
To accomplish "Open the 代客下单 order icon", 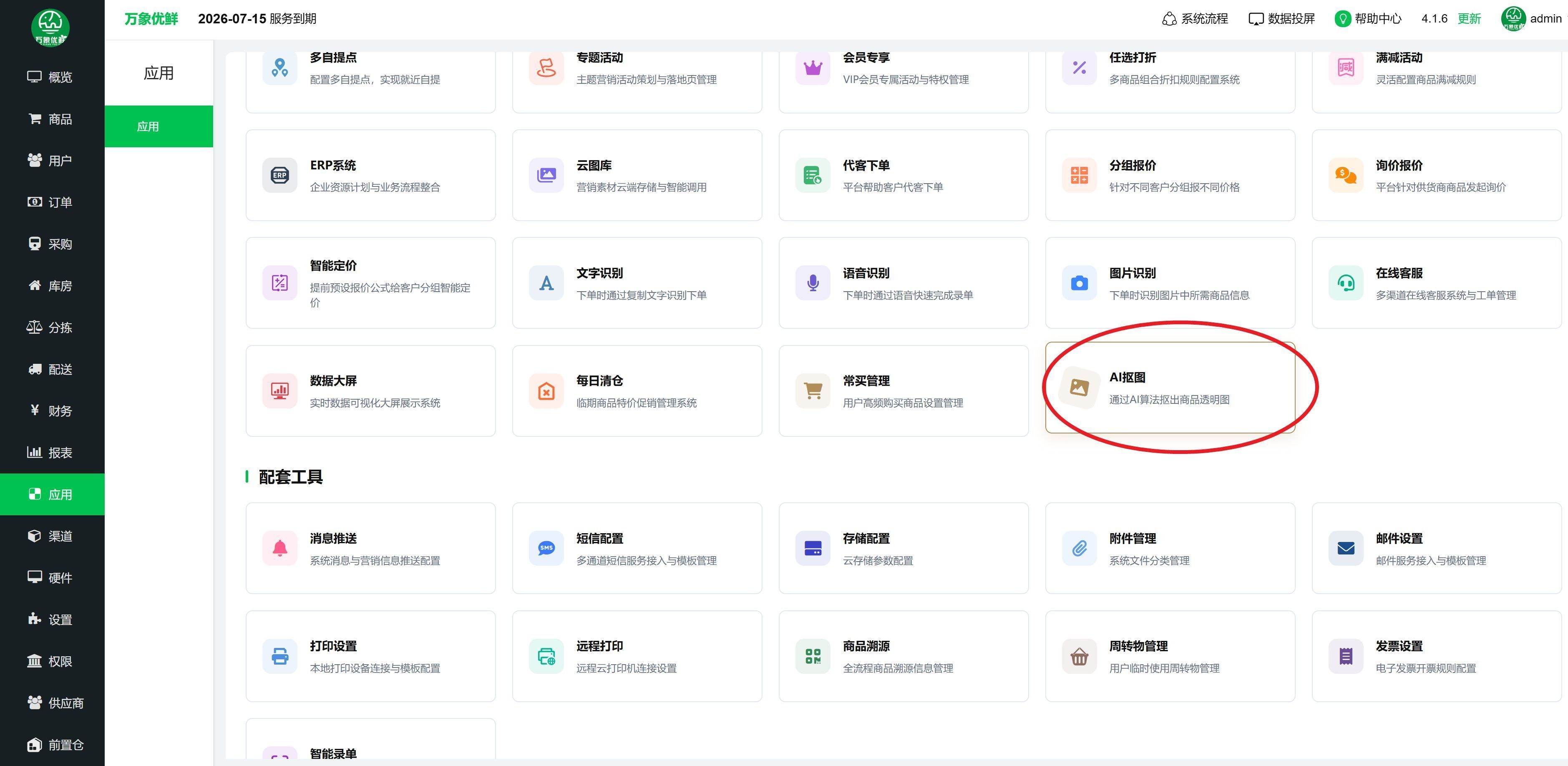I will pyautogui.click(x=813, y=175).
